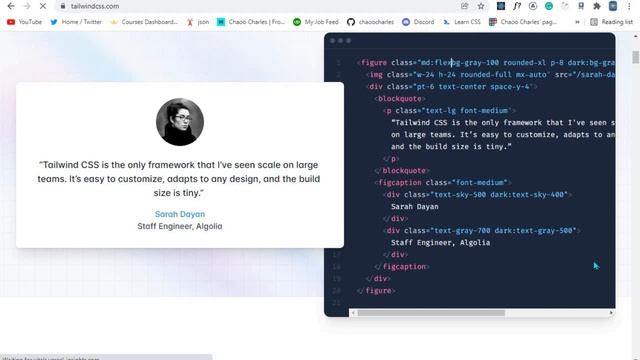This screenshot has height=360, width=640.
Task: Click the lock icon beside tailwindcss.com
Action: [63, 6]
